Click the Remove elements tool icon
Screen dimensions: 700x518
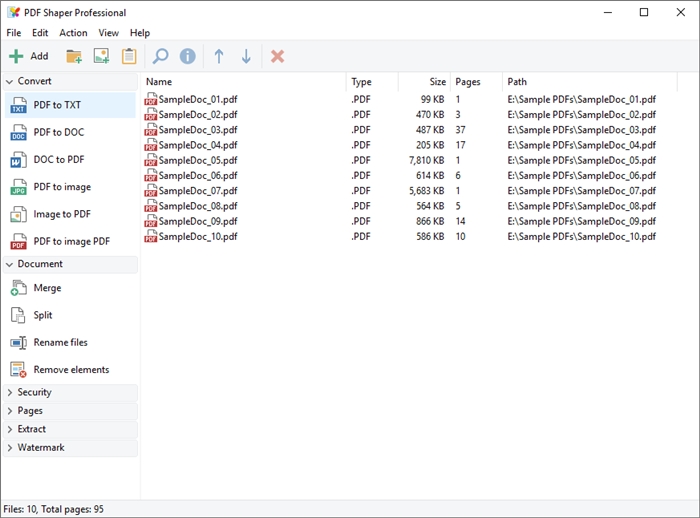(18, 370)
